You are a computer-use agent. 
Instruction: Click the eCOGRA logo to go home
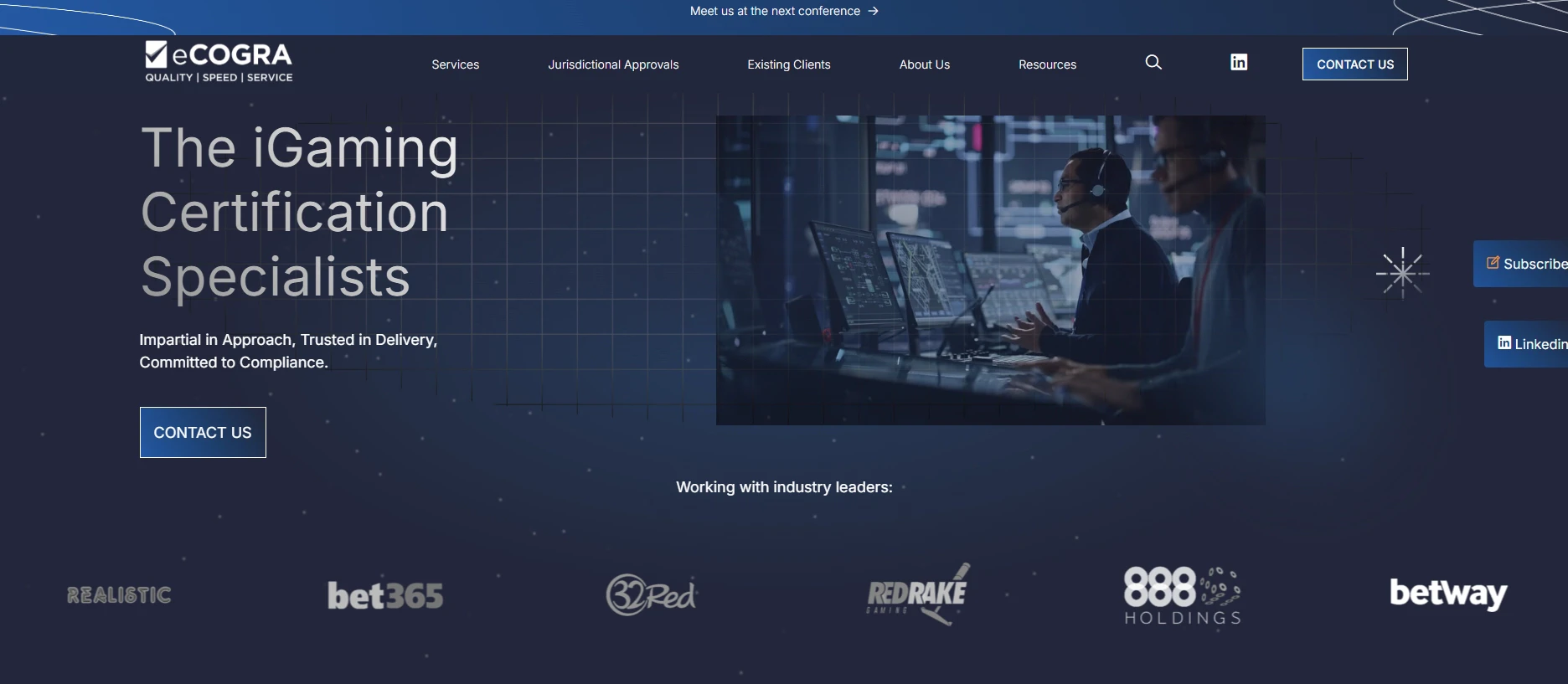[219, 62]
